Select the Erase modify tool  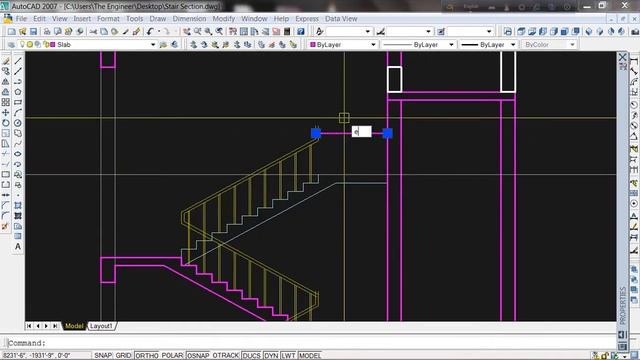coord(6,61)
